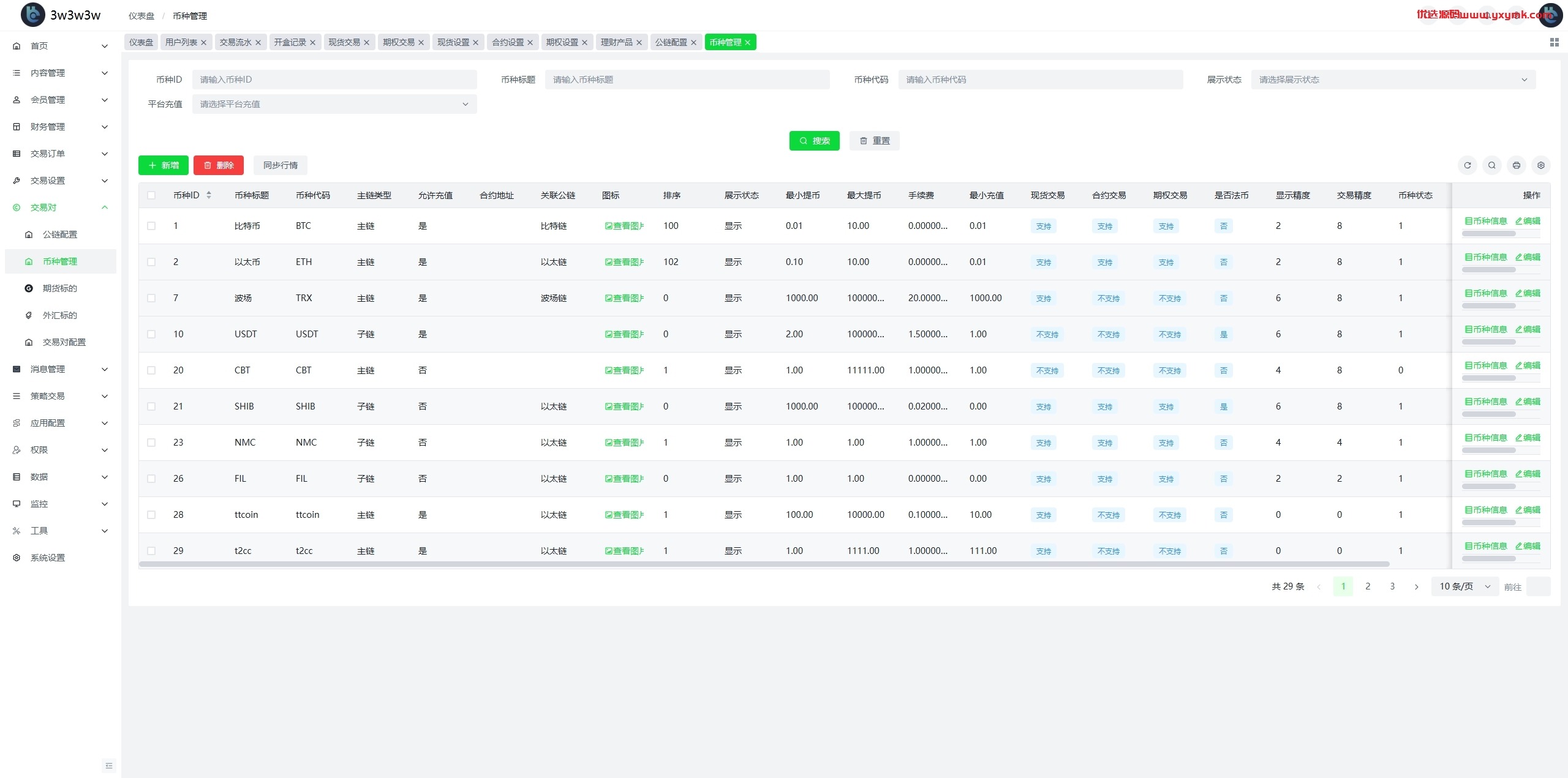Tick the checkbox for the USDT row
Image resolution: width=1568 pixels, height=778 pixels.
[x=151, y=334]
